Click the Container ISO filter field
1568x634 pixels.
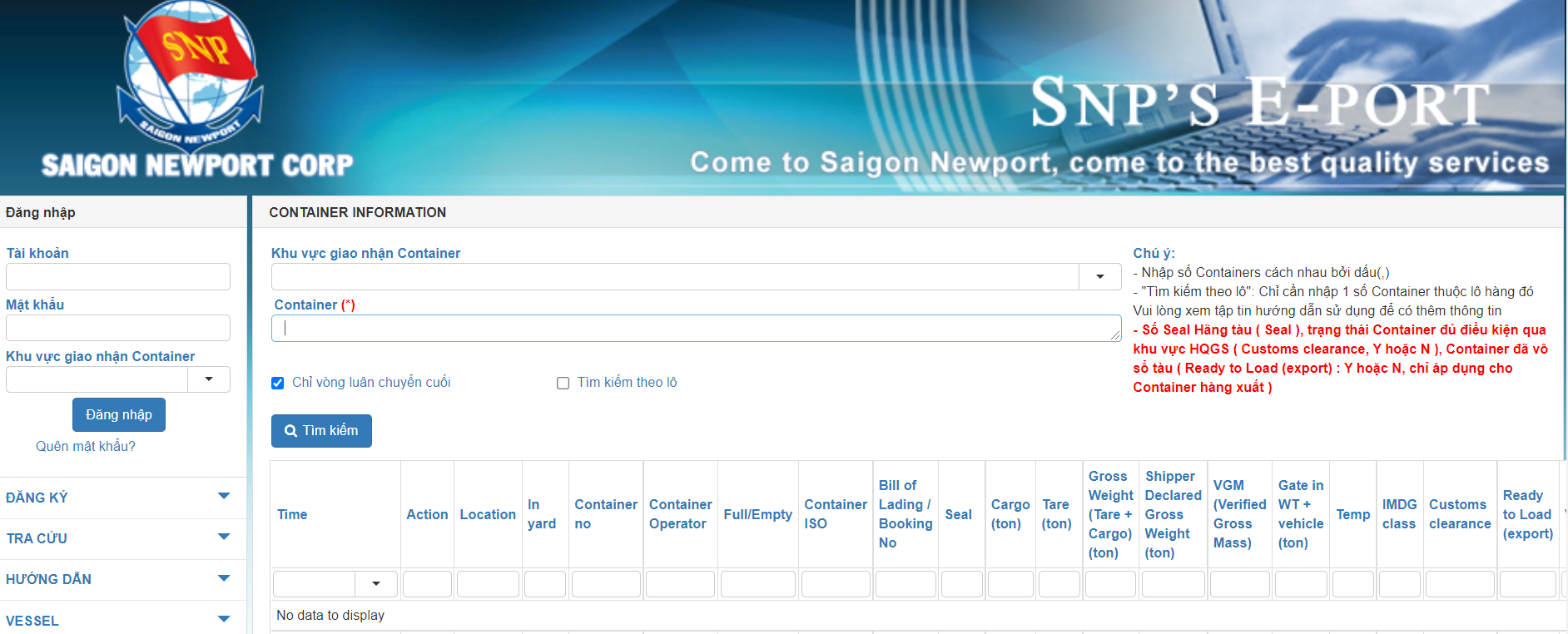point(836,584)
